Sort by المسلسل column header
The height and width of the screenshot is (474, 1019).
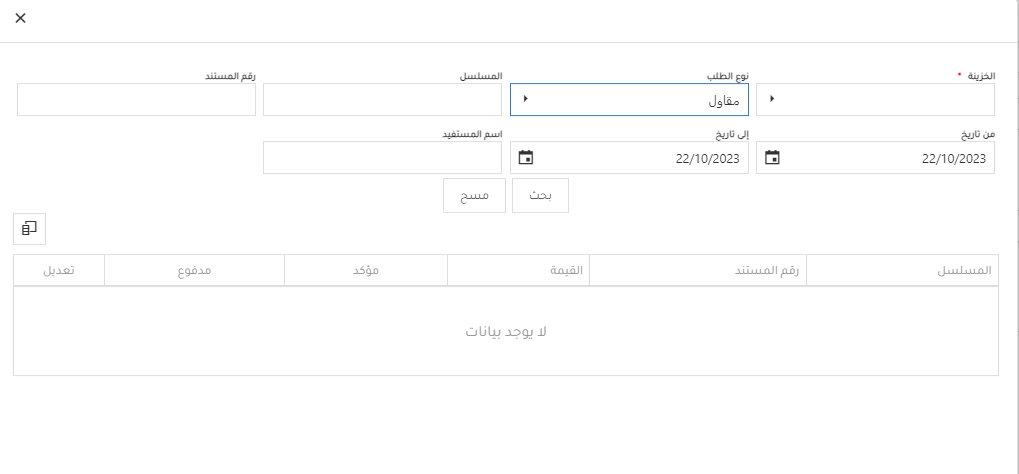point(902,271)
